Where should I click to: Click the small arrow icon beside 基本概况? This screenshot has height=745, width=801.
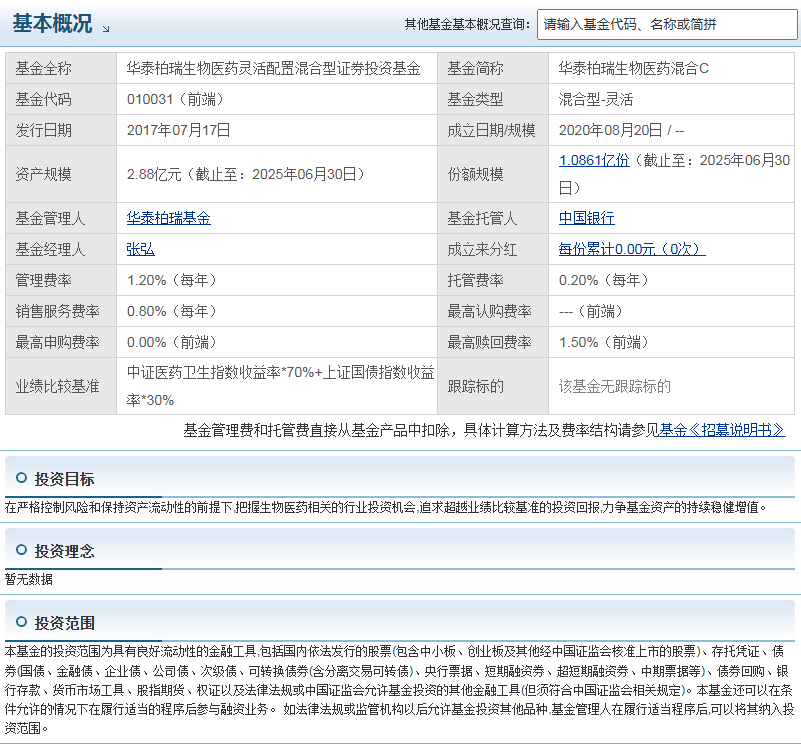[106, 29]
